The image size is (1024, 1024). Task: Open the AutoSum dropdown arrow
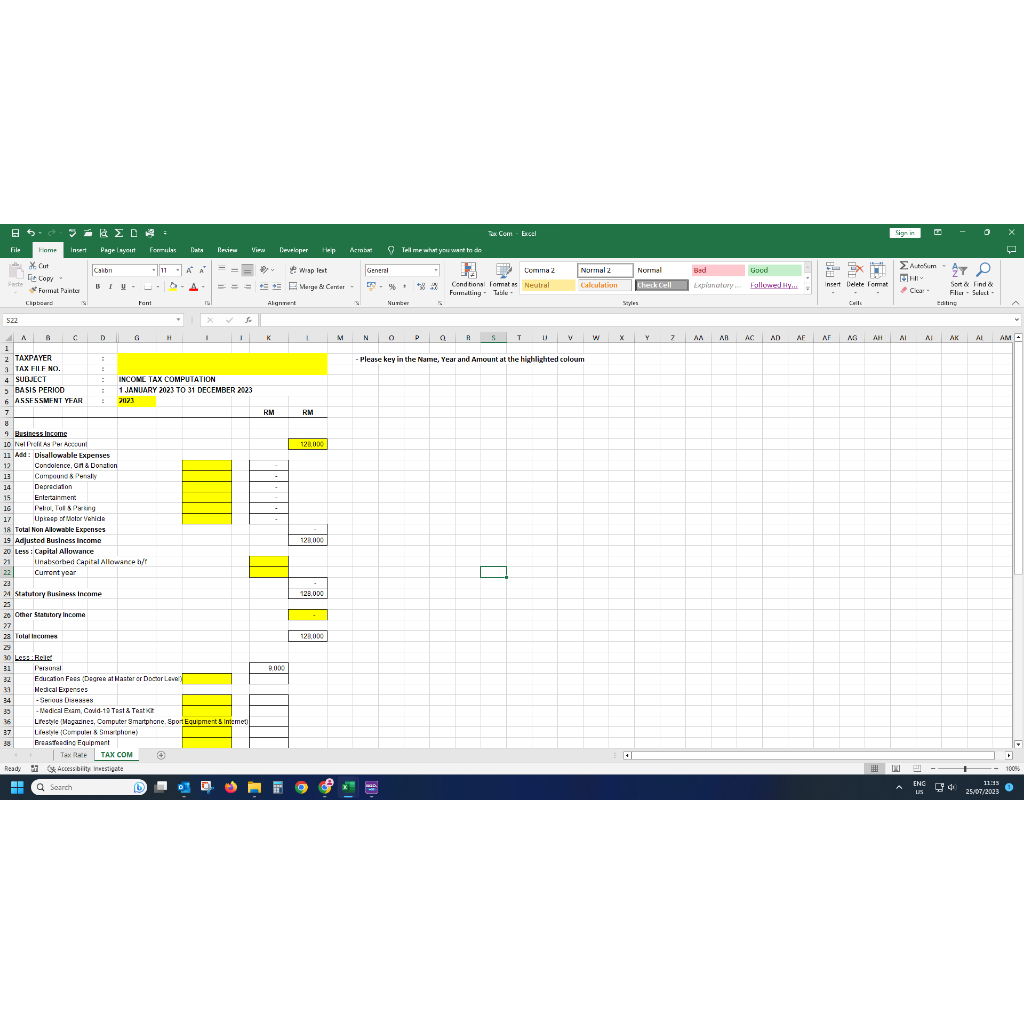coord(944,266)
